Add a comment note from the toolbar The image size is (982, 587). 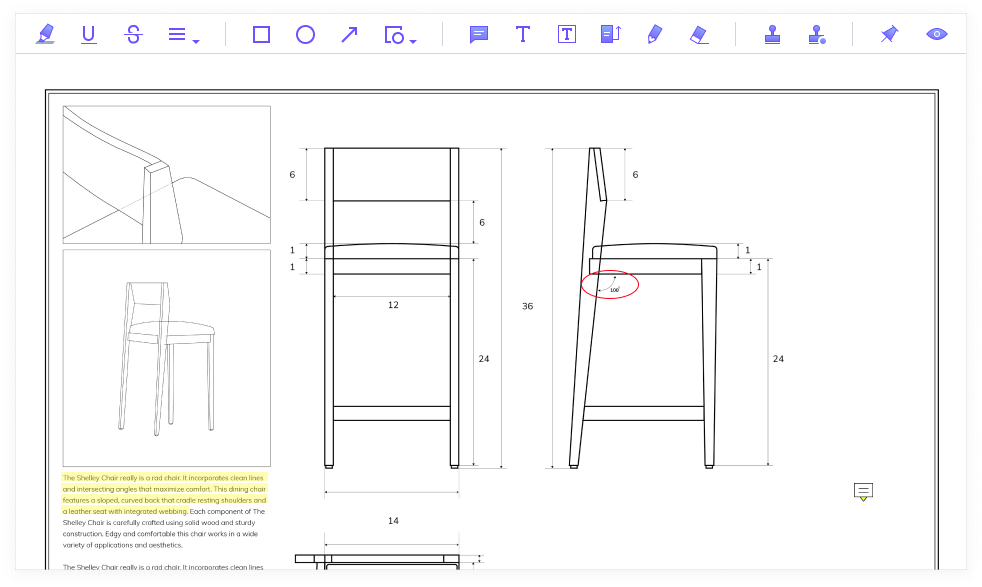coord(479,34)
